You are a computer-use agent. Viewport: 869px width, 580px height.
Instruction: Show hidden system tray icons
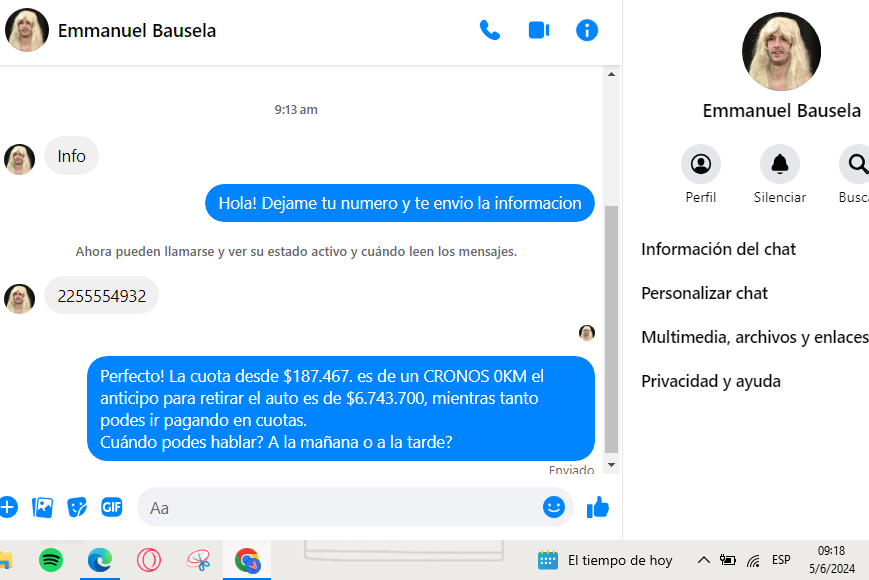coord(703,560)
